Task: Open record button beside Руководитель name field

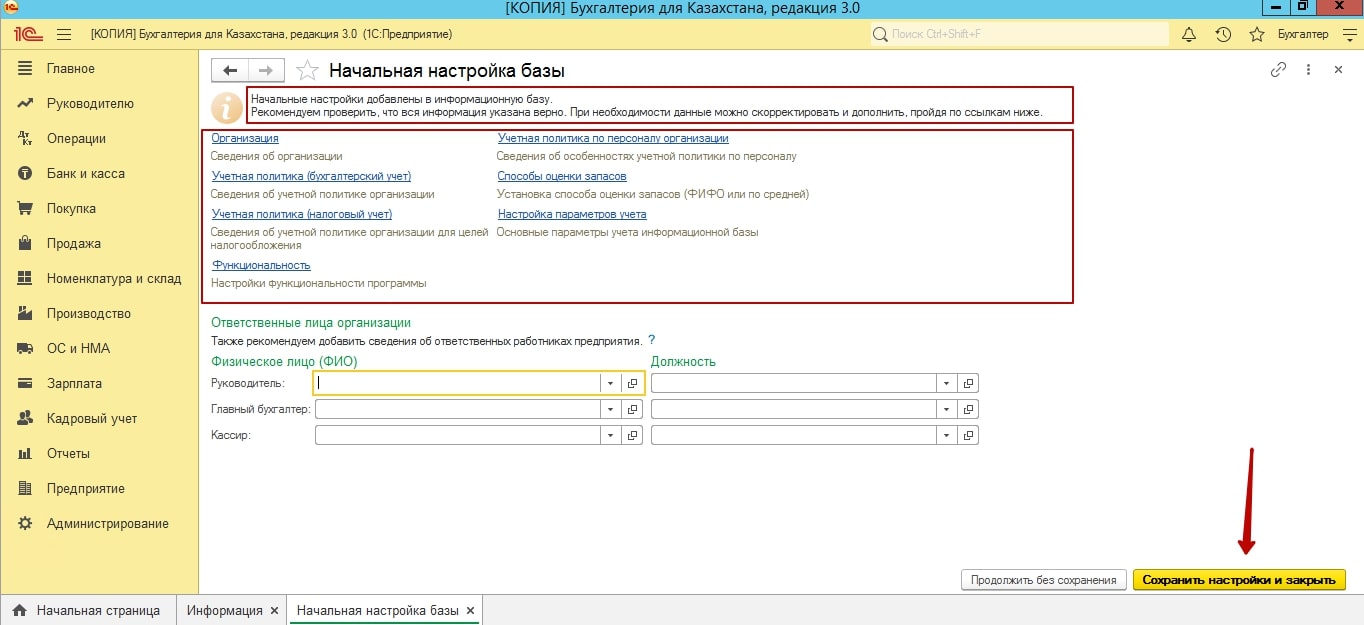Action: tap(632, 383)
